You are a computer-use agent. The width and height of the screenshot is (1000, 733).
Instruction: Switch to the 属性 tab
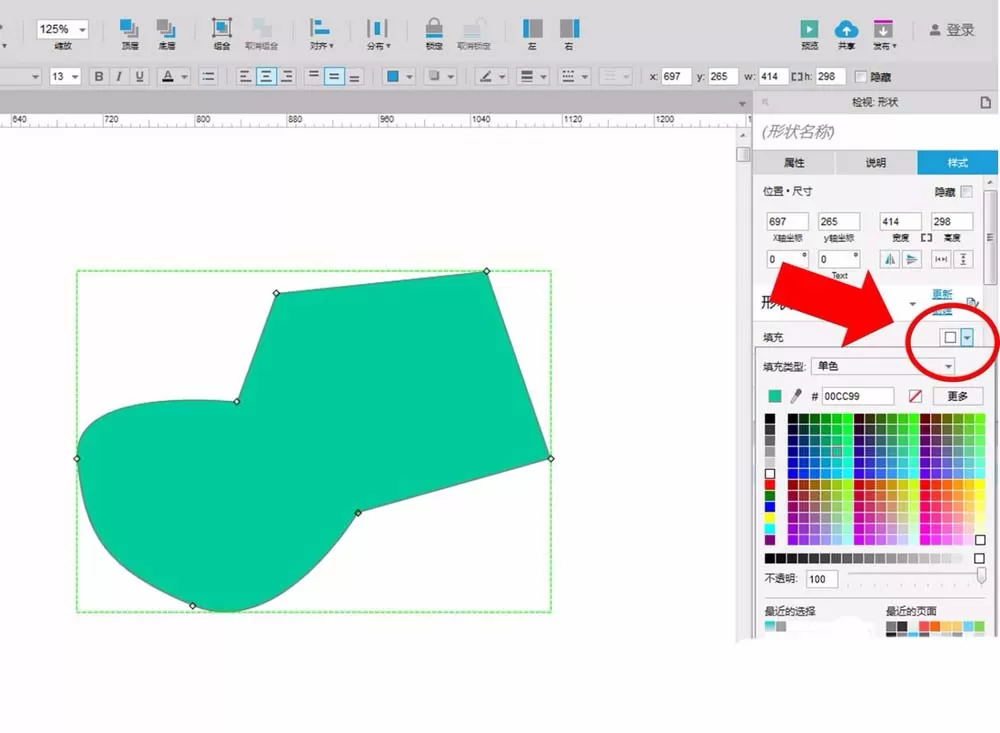[x=794, y=163]
